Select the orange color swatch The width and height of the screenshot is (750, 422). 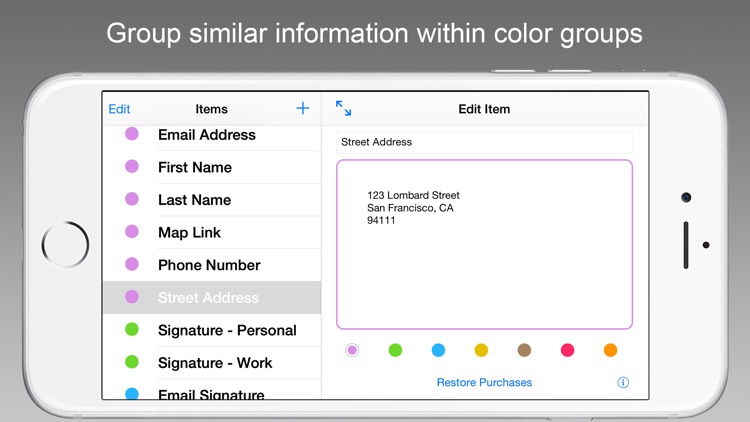tap(610, 350)
